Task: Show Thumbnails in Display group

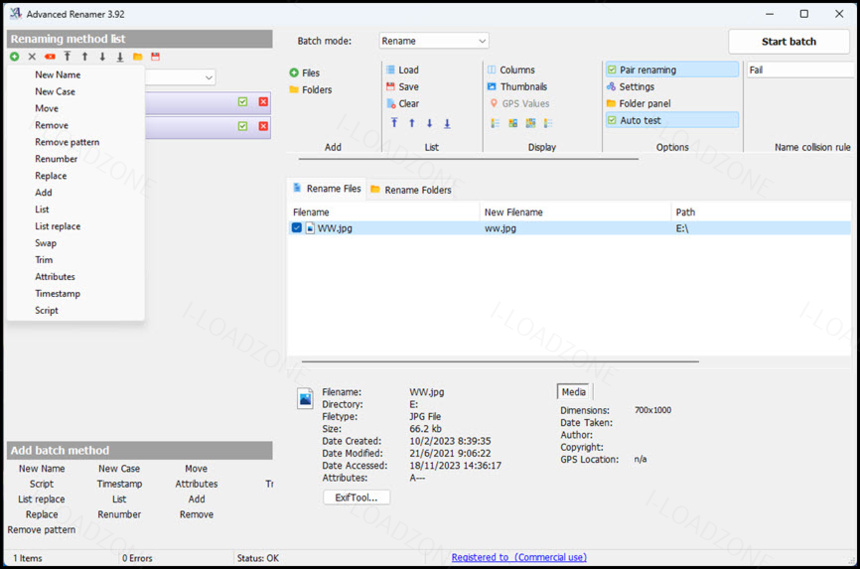Action: tap(517, 87)
